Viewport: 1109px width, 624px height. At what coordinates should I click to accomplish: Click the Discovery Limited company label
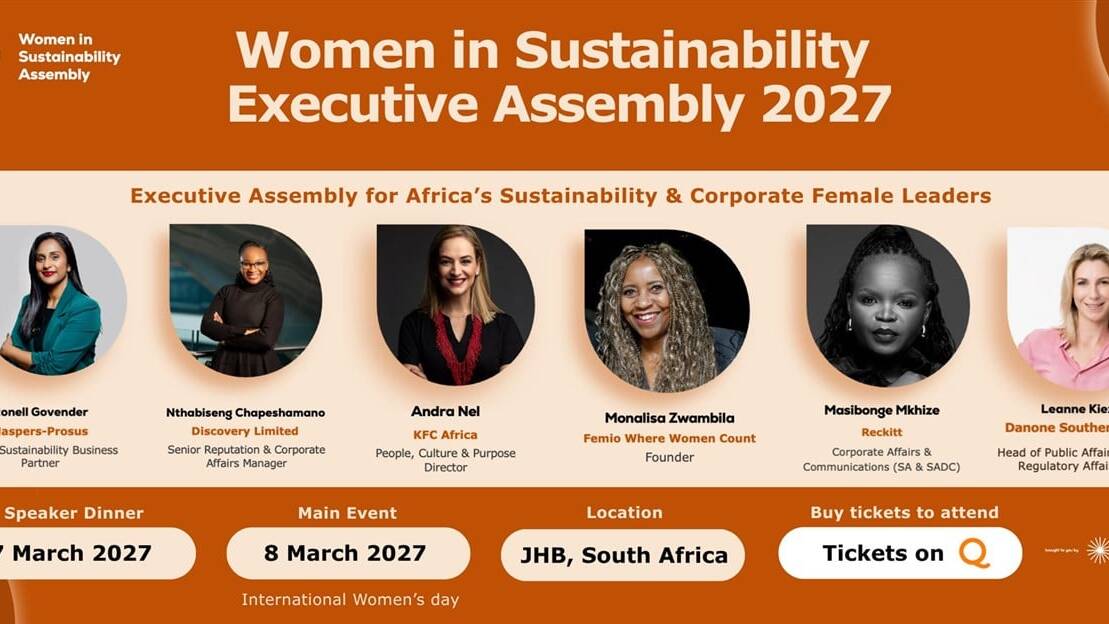(245, 431)
